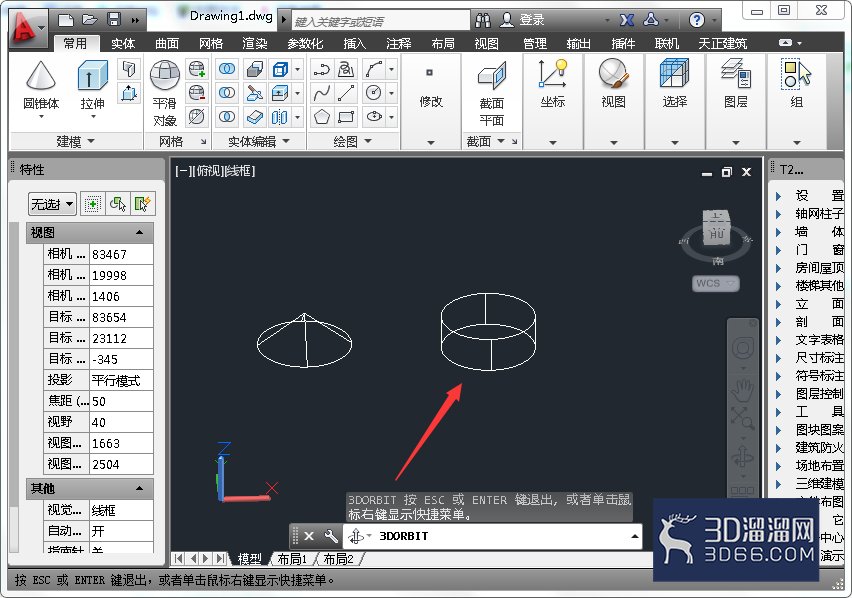The height and width of the screenshot is (598, 852).
Task: Click the ViewCube front (前) face
Action: [x=717, y=234]
